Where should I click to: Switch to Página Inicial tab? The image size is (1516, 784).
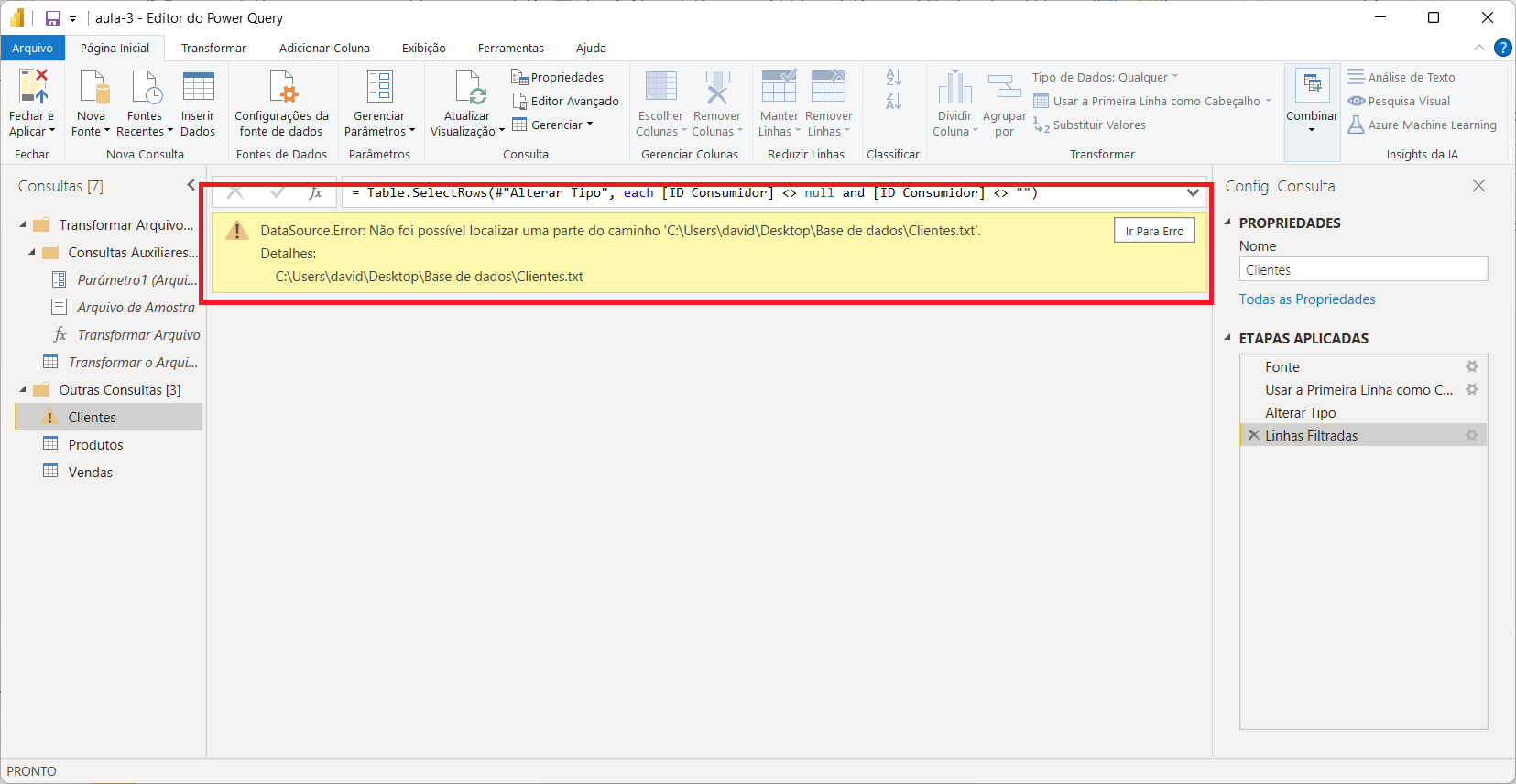[x=115, y=48]
